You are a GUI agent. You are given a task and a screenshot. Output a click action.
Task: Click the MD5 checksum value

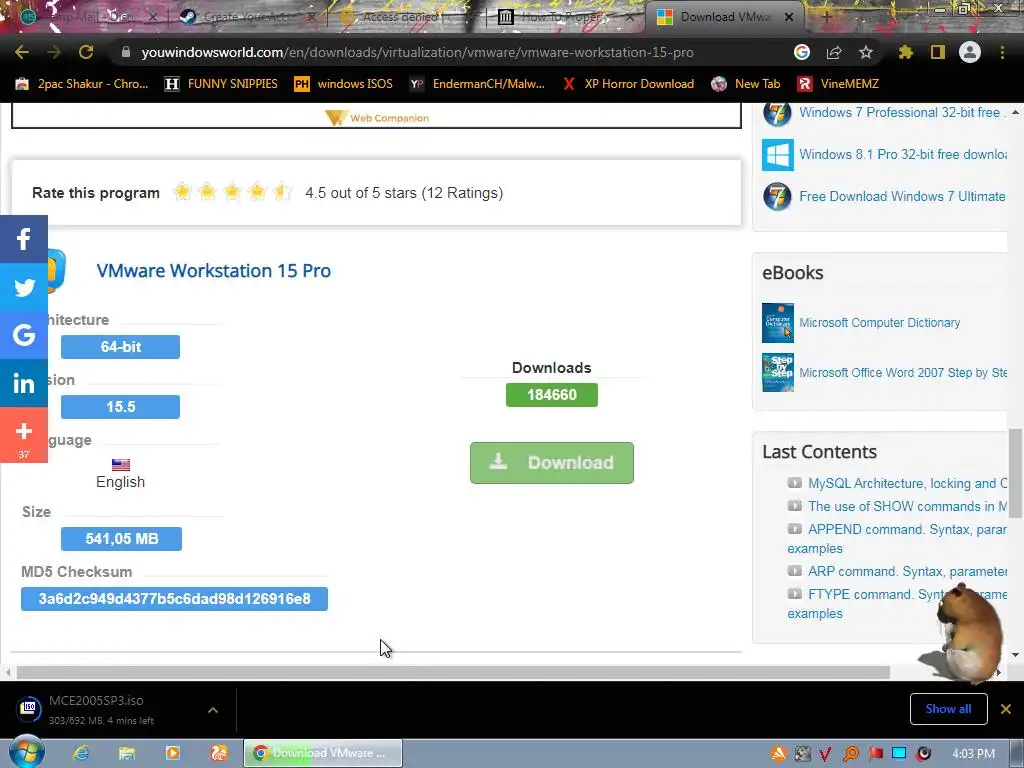(x=174, y=599)
